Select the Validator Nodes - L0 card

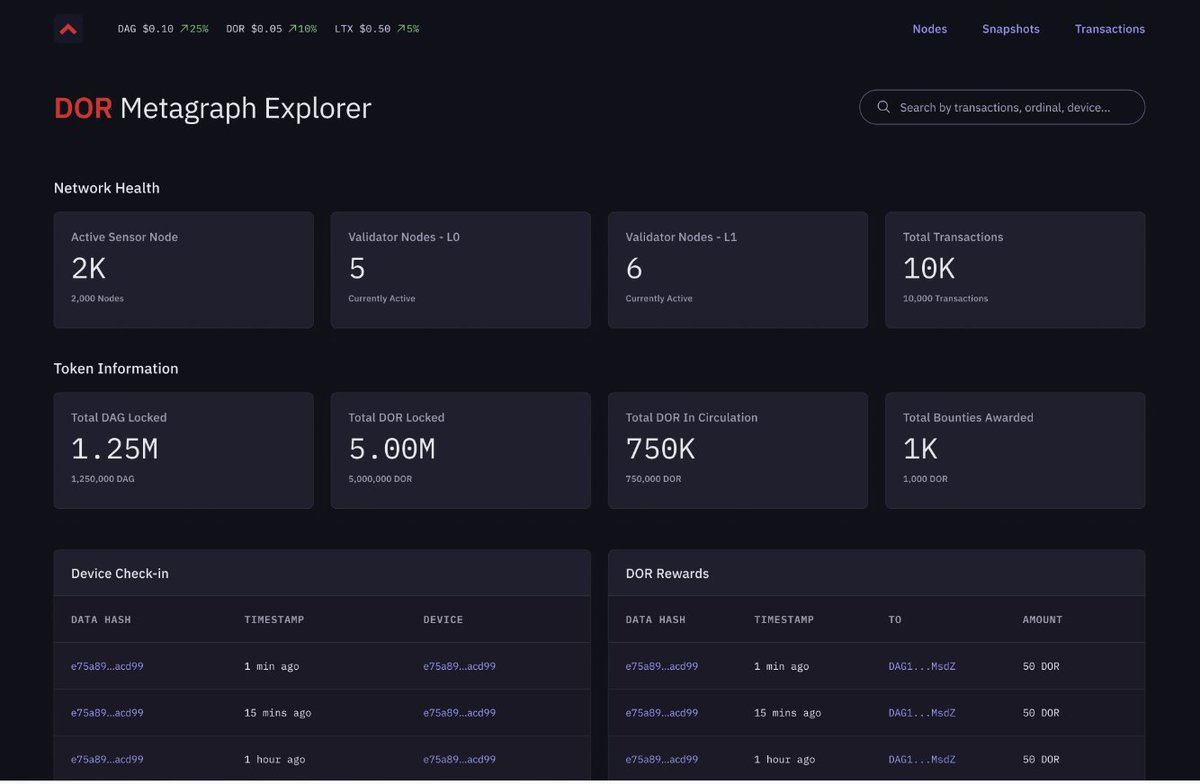coord(461,270)
